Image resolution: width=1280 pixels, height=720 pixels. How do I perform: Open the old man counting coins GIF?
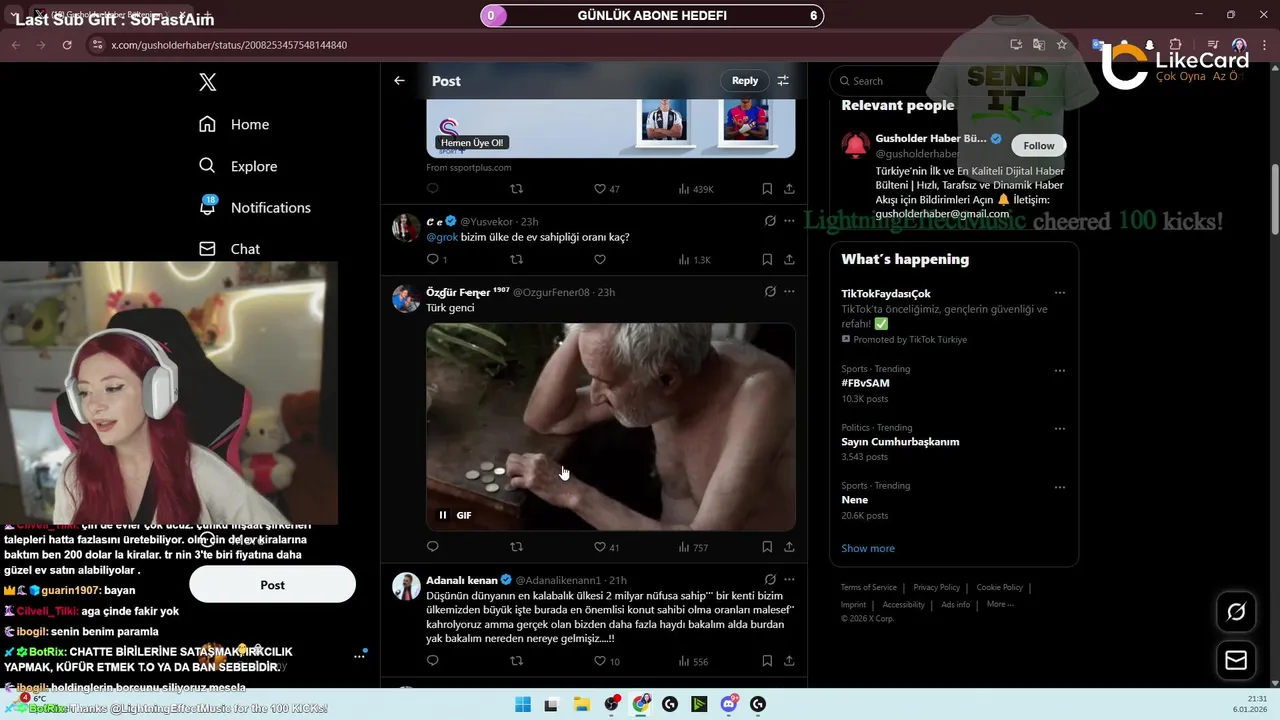tap(611, 427)
